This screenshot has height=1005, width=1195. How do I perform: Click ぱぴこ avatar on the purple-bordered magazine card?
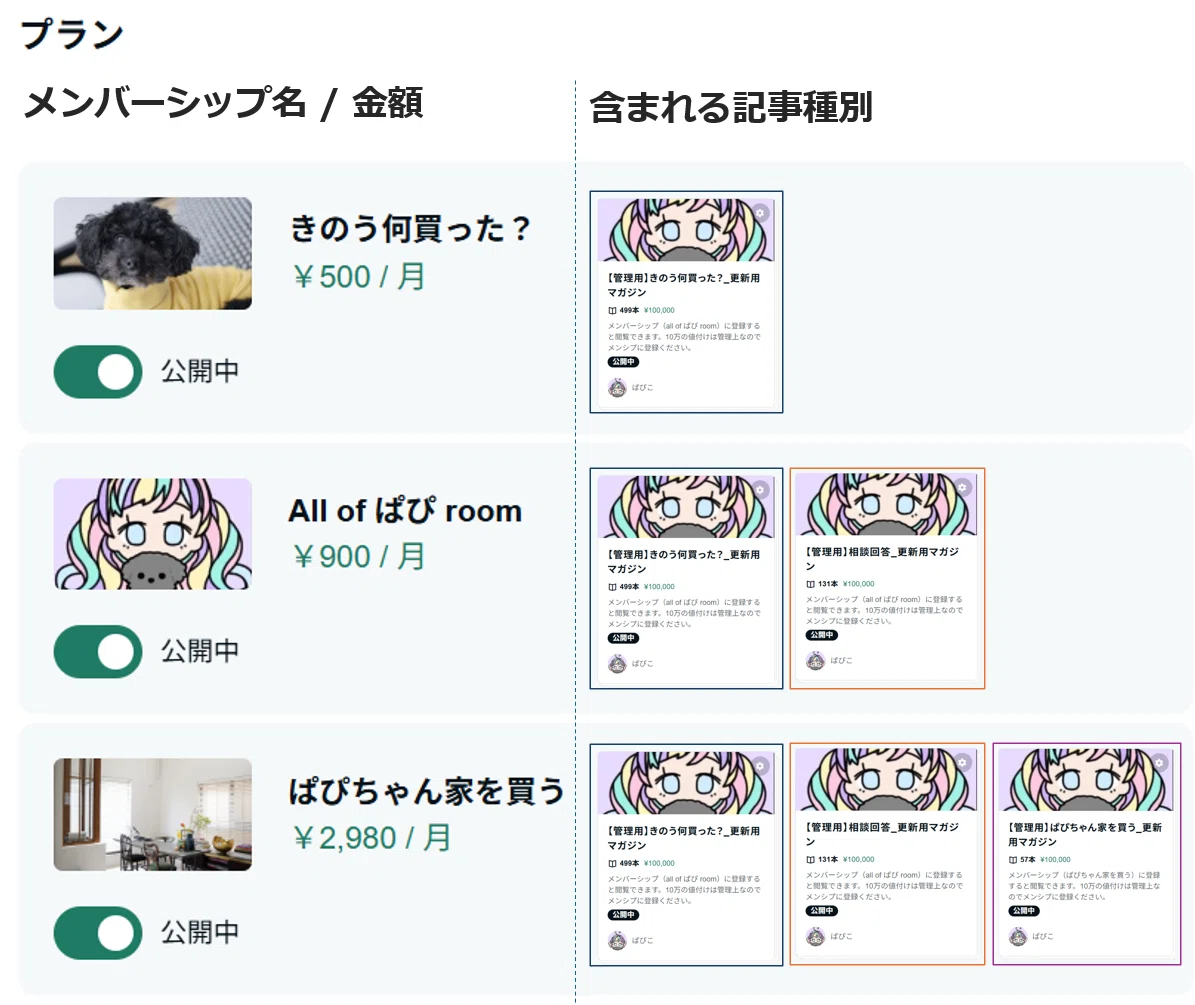(x=1018, y=936)
